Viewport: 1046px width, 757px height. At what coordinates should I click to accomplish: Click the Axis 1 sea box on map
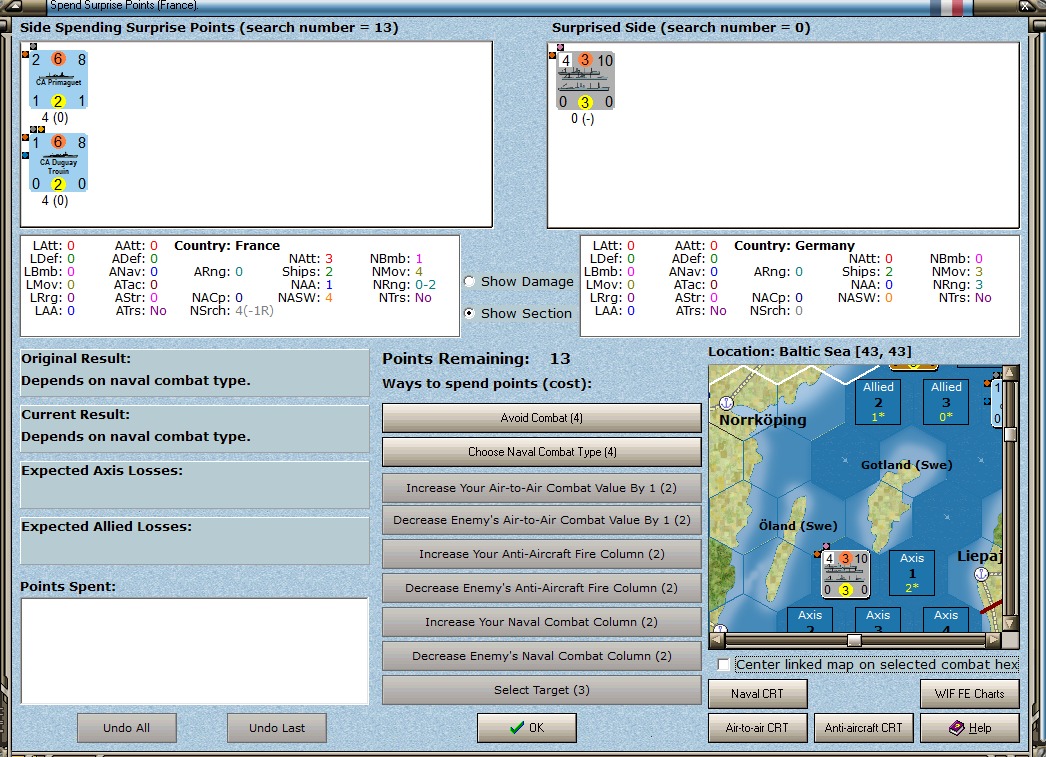pos(912,573)
